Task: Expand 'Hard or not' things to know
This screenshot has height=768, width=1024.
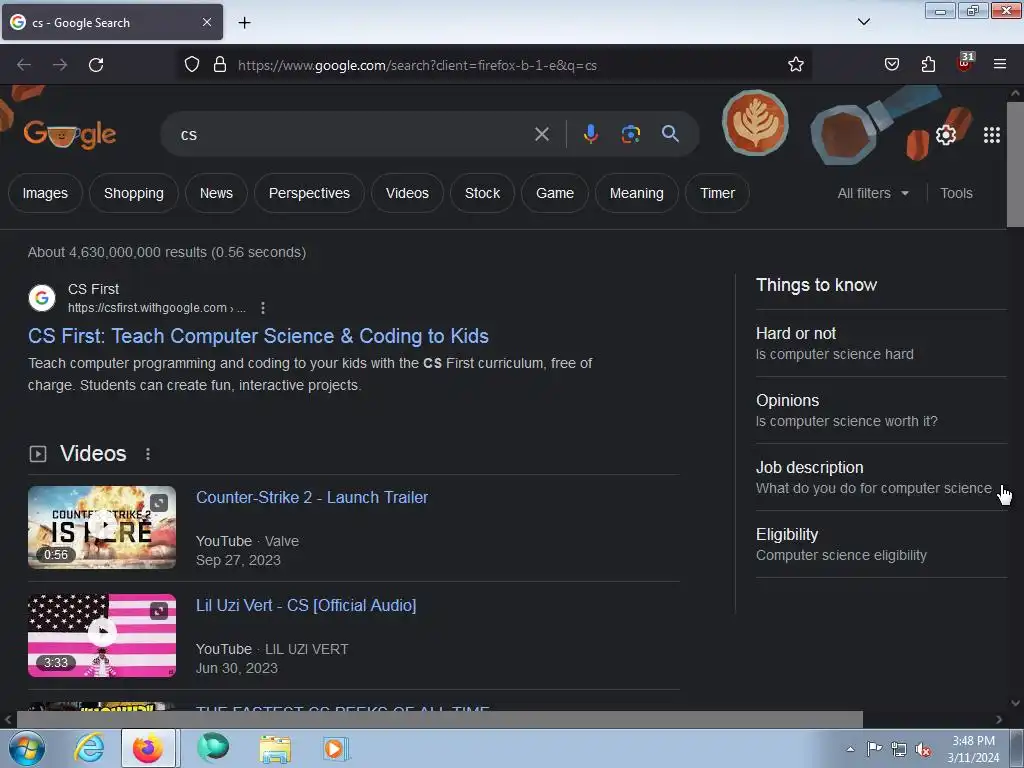Action: [x=881, y=344]
